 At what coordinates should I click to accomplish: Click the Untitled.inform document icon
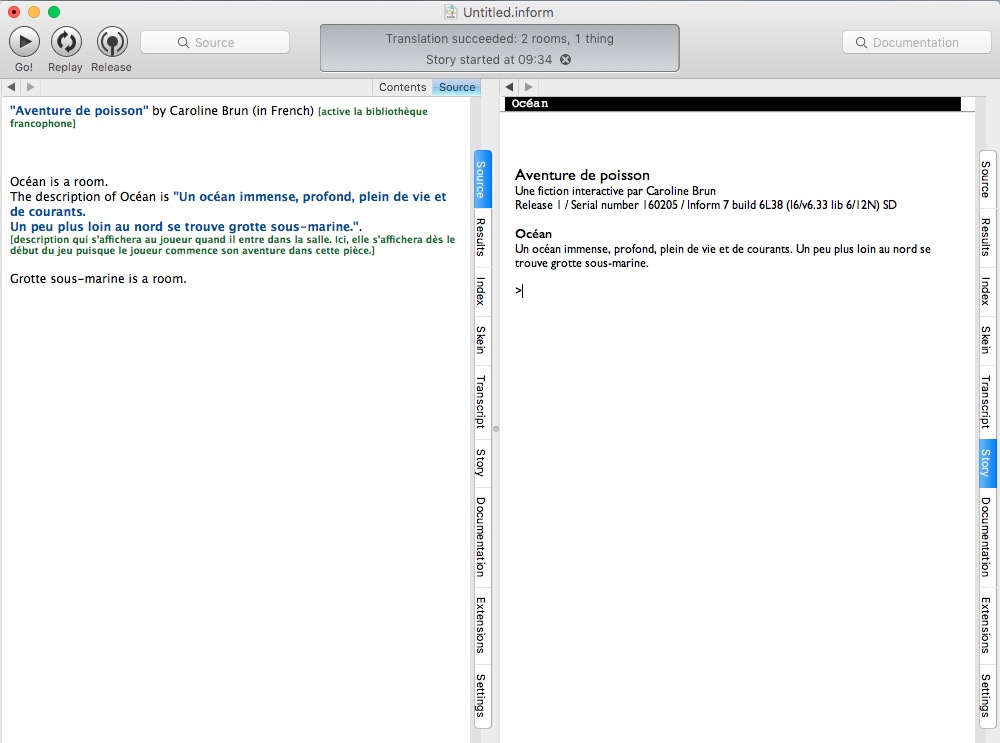[451, 12]
